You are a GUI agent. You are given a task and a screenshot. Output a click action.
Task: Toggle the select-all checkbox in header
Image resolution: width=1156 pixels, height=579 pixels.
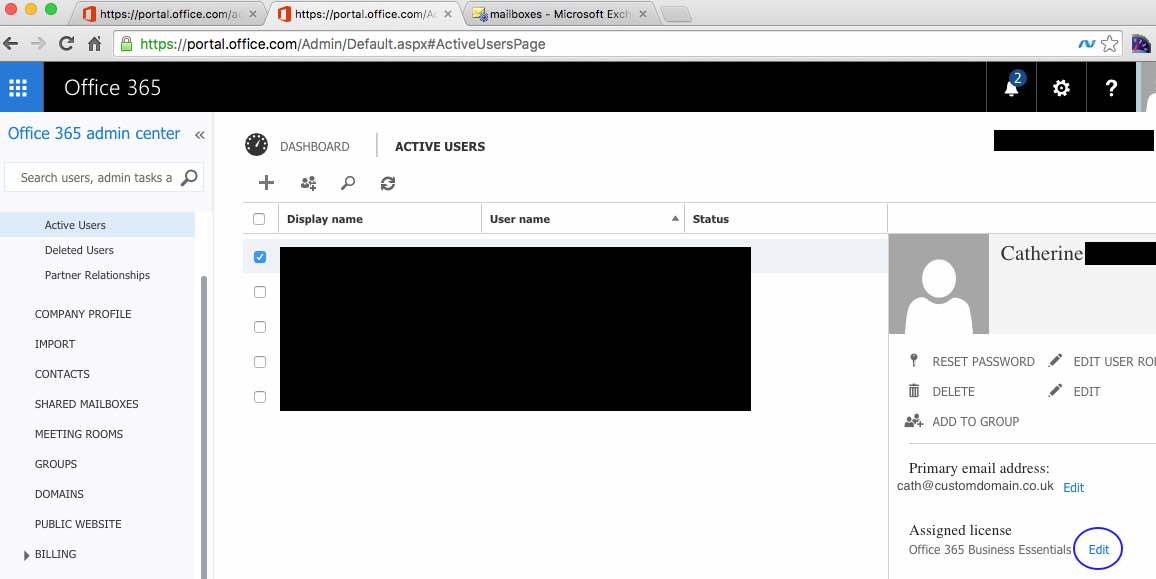coord(259,219)
